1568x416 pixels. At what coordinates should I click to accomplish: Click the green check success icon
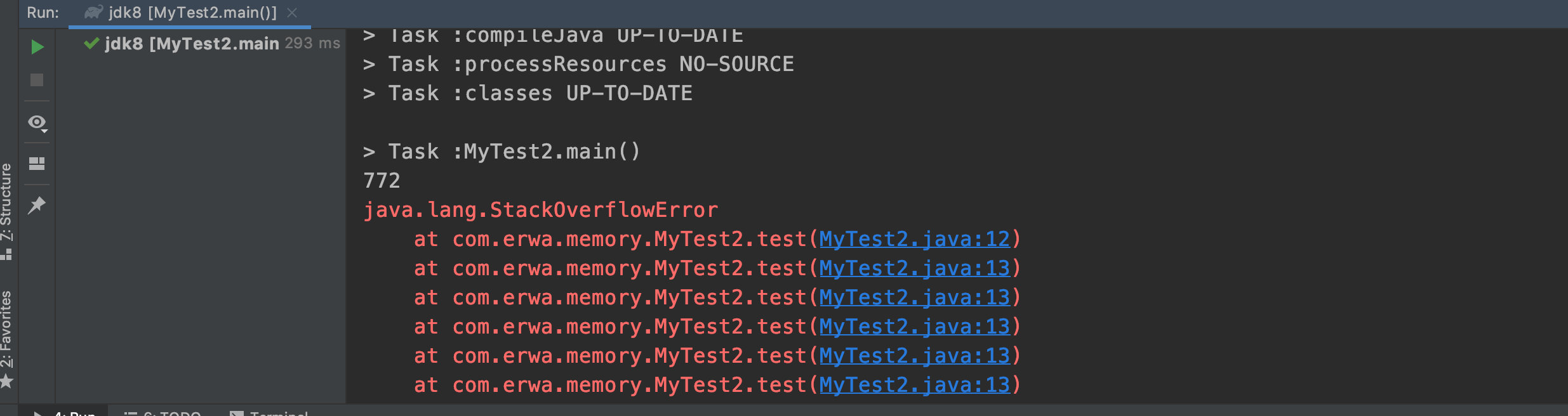[x=91, y=43]
